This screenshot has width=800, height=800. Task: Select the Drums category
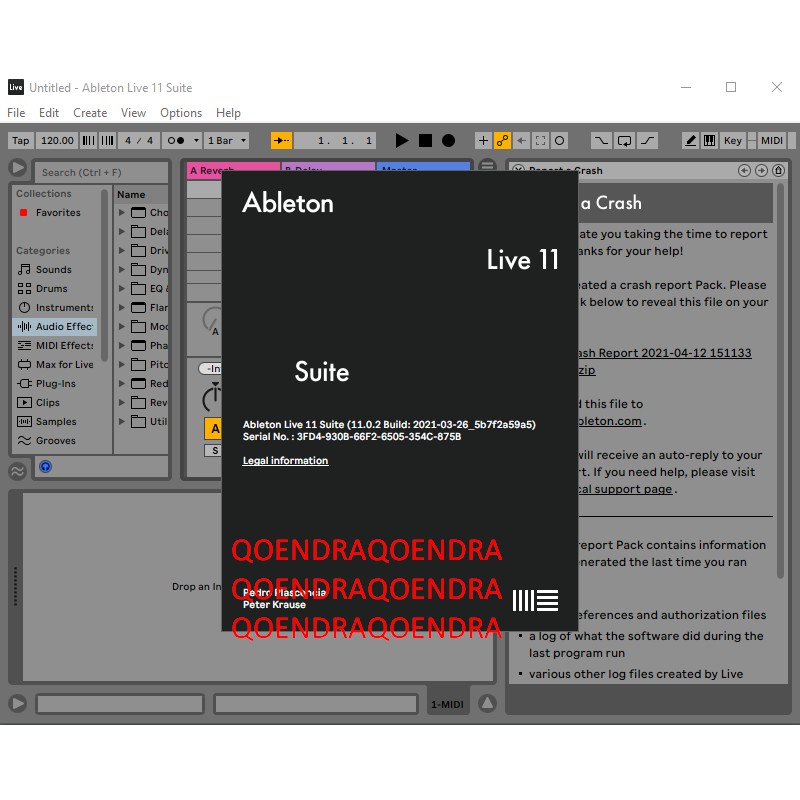coord(51,288)
